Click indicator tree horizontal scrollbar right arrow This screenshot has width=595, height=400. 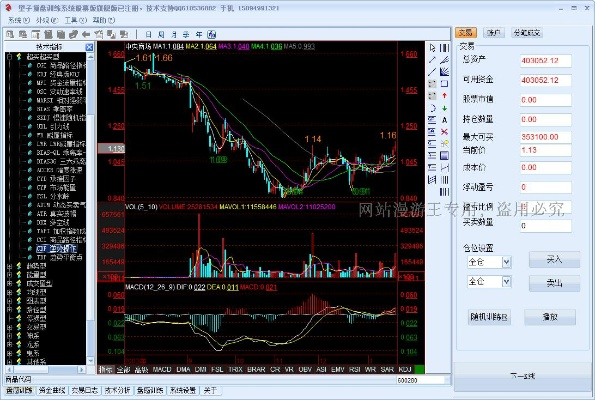82,369
